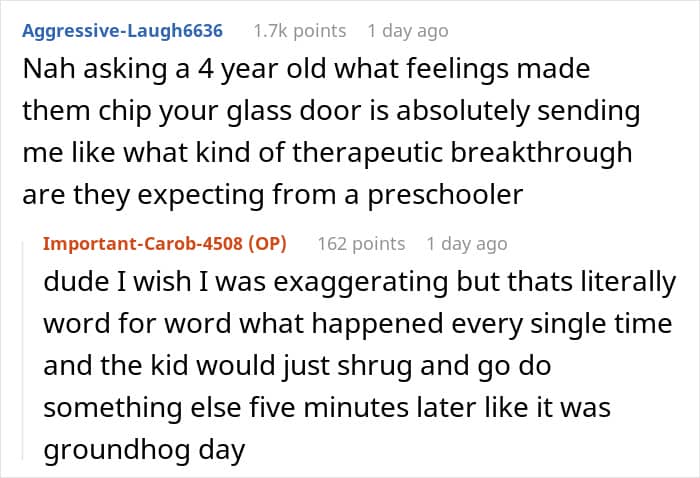Open Aggressive-Laugh6636's user profile
Viewport: 700px width, 478px height.
(x=120, y=31)
